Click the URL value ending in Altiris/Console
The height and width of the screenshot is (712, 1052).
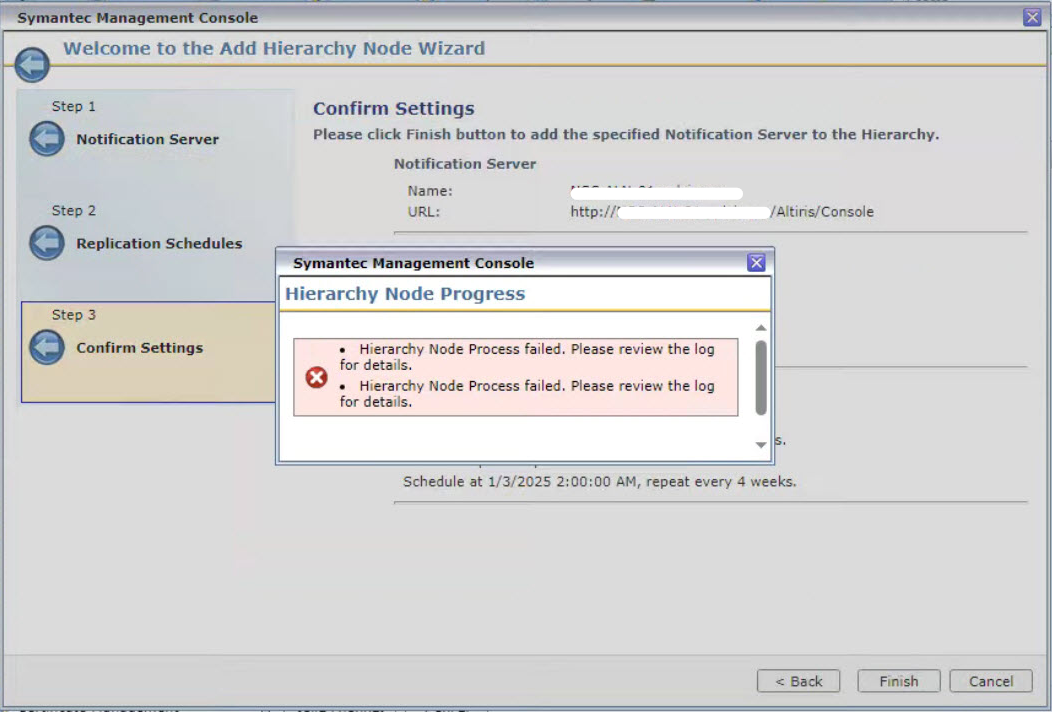click(722, 212)
